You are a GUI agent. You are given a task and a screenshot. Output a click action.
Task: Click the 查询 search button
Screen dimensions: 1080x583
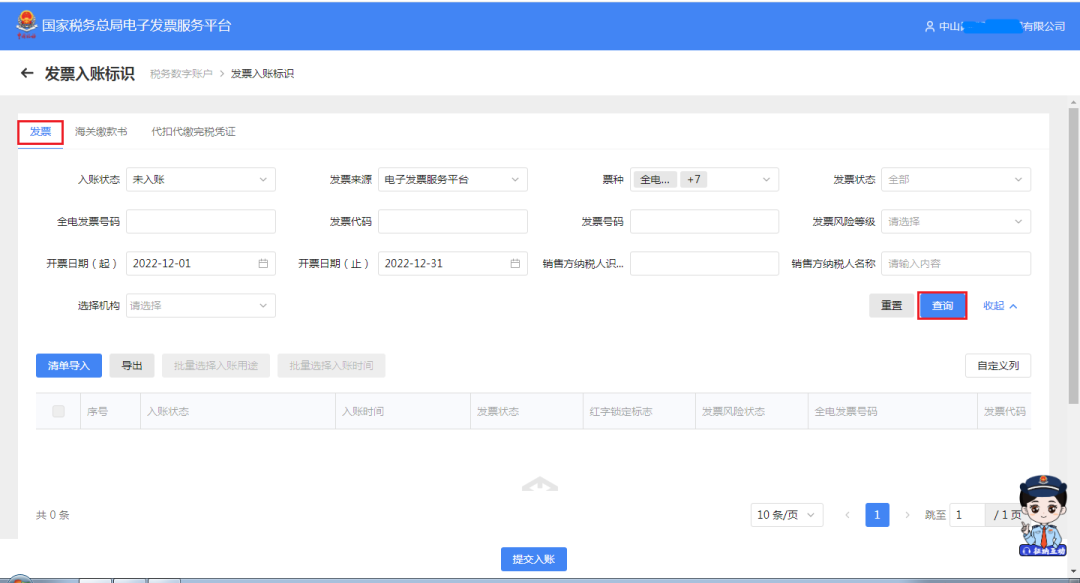click(x=942, y=306)
